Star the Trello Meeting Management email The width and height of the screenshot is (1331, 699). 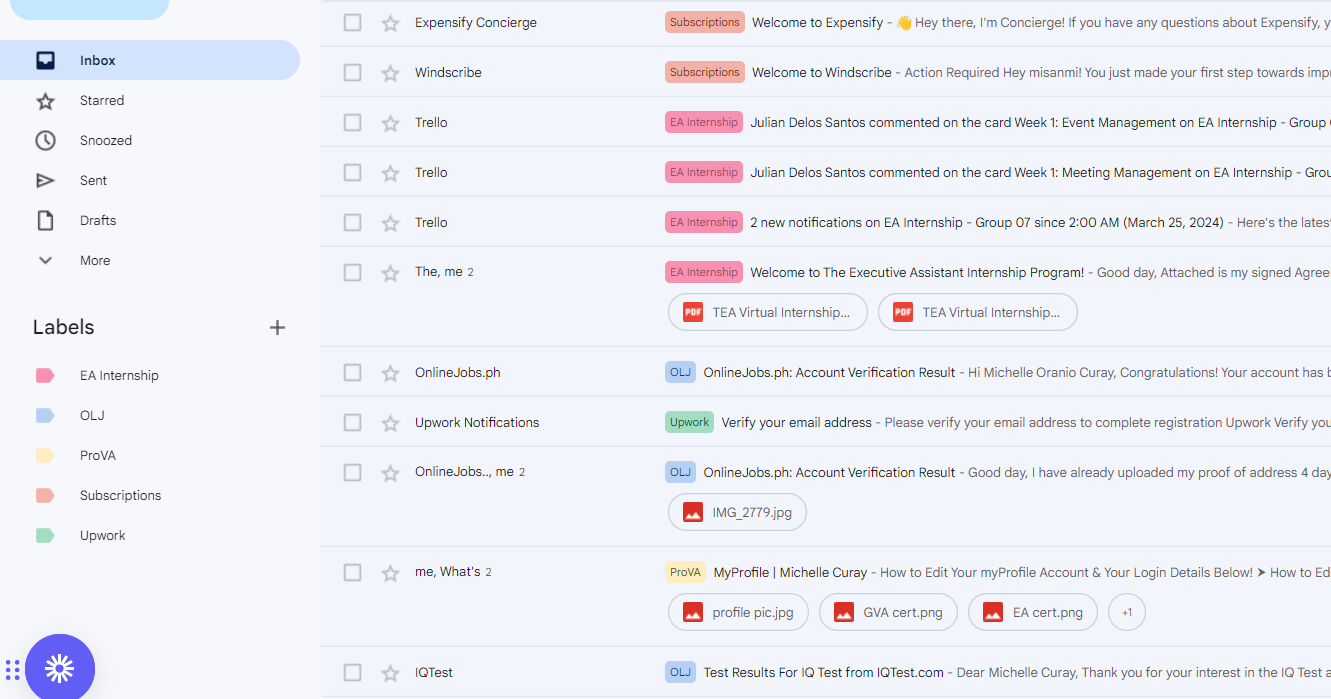[390, 172]
